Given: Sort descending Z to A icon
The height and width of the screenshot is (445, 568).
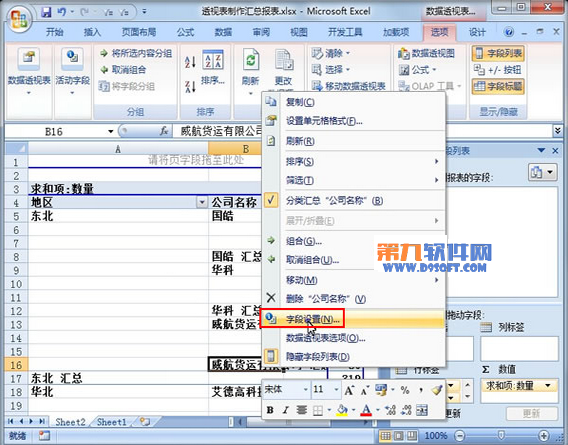Looking at the screenshot, I should [x=190, y=87].
